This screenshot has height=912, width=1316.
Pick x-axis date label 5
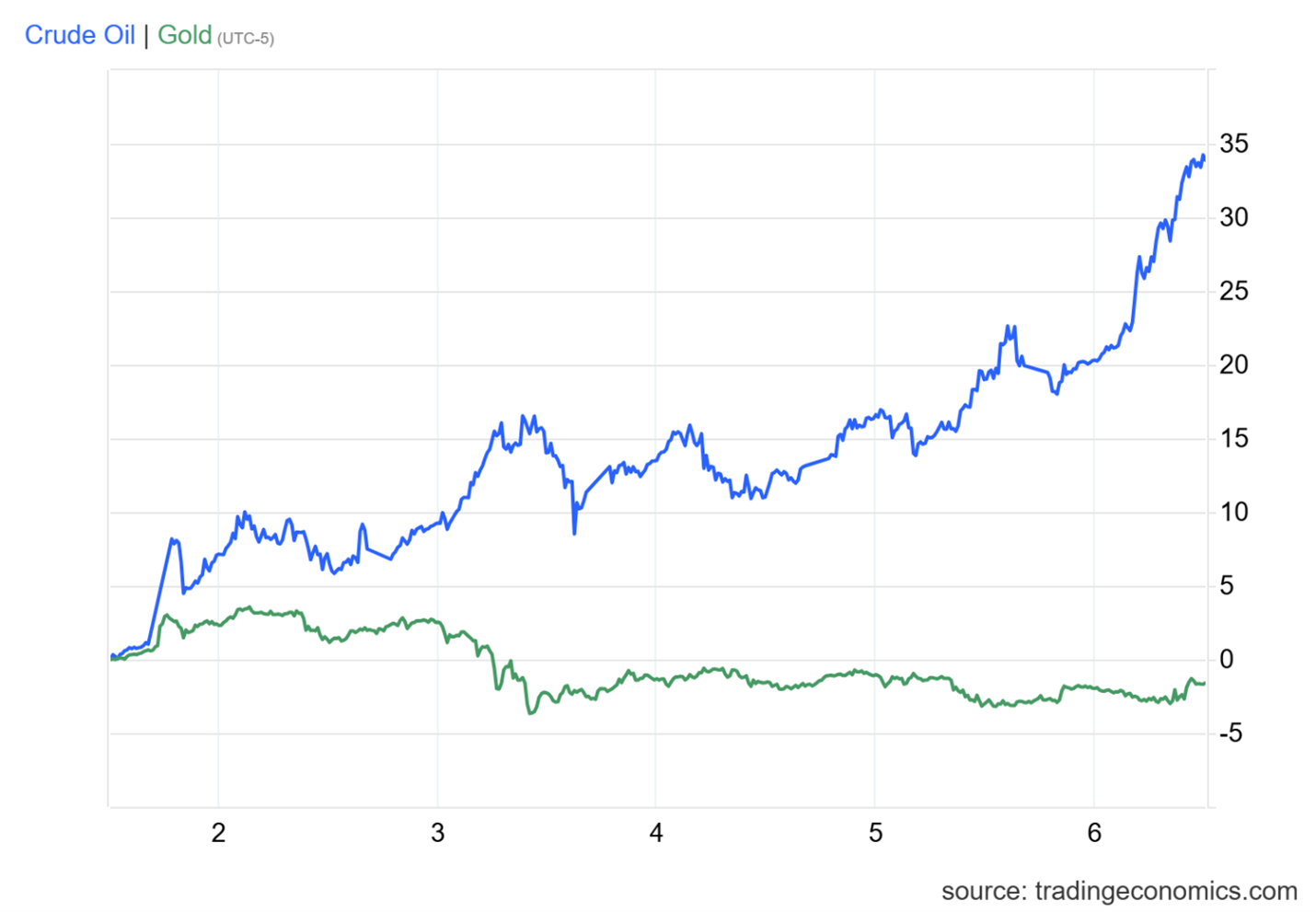click(x=875, y=833)
